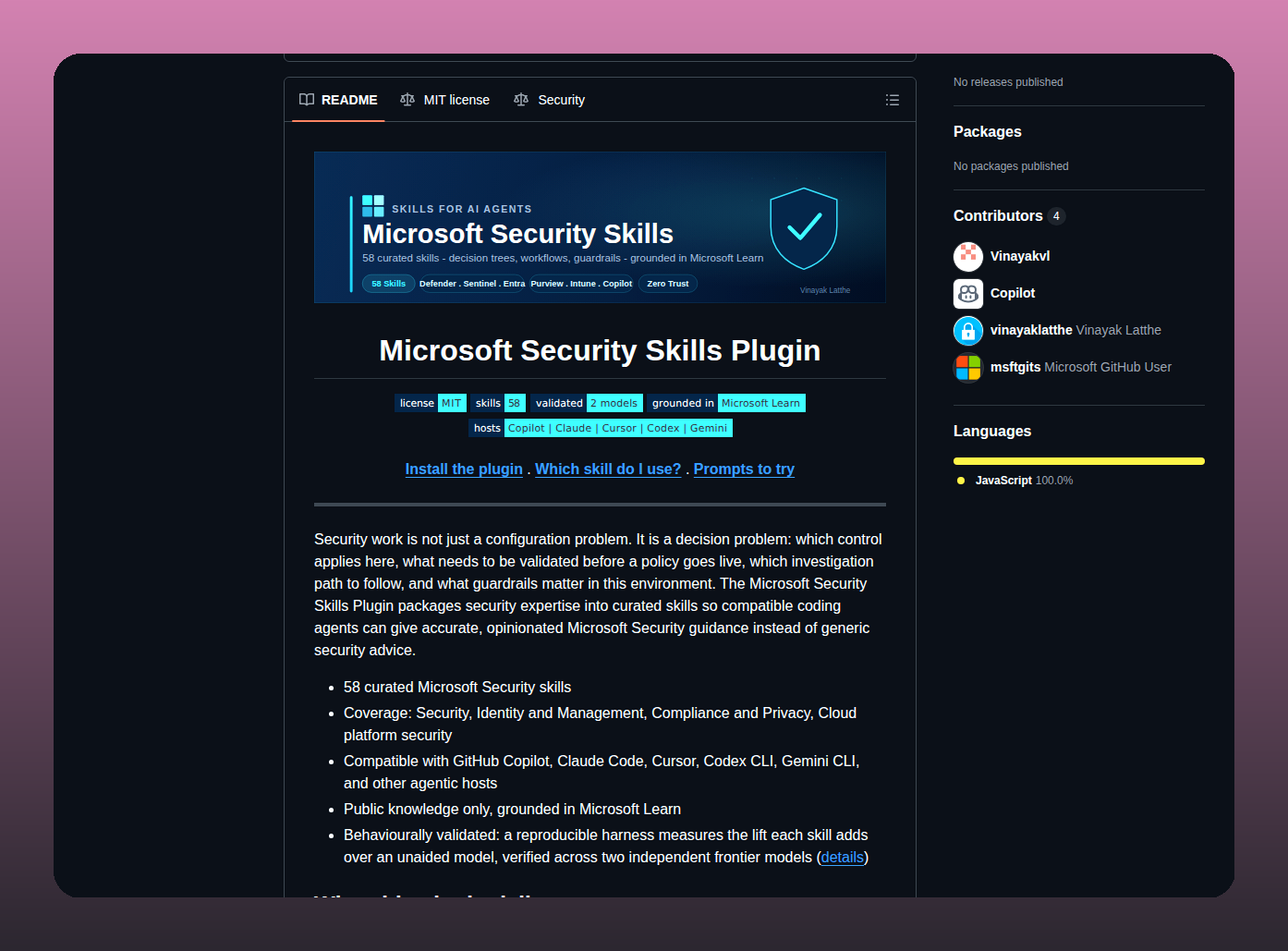Click the No releases published text
1288x951 pixels.
(1008, 82)
